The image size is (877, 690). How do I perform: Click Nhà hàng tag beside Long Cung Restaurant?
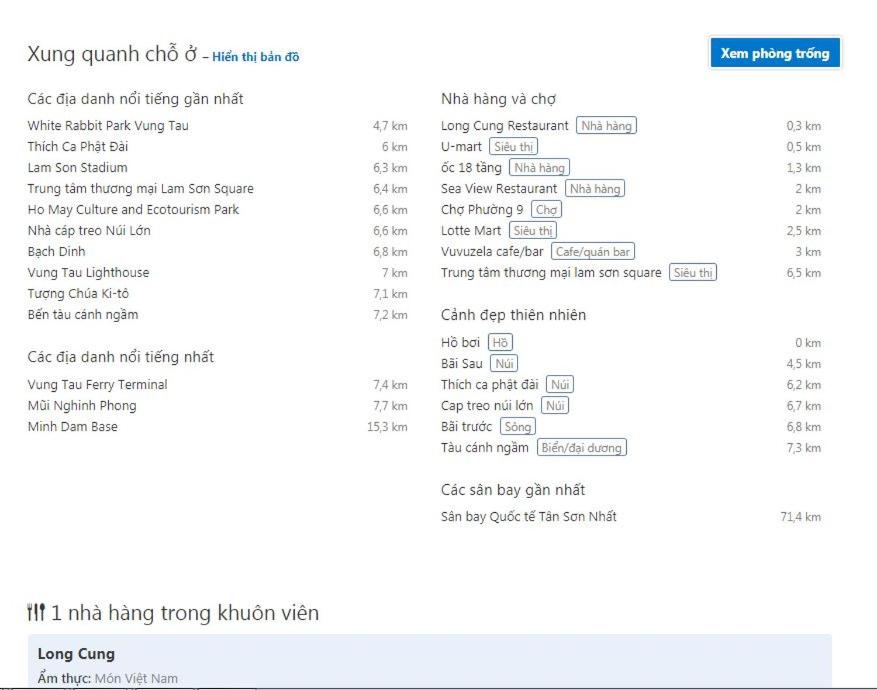point(606,126)
